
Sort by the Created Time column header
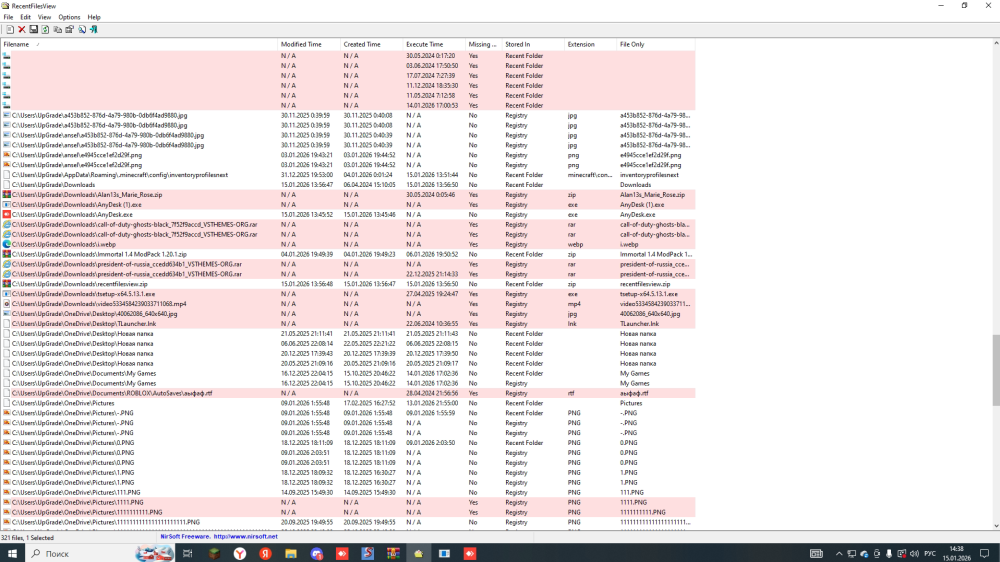(x=371, y=45)
